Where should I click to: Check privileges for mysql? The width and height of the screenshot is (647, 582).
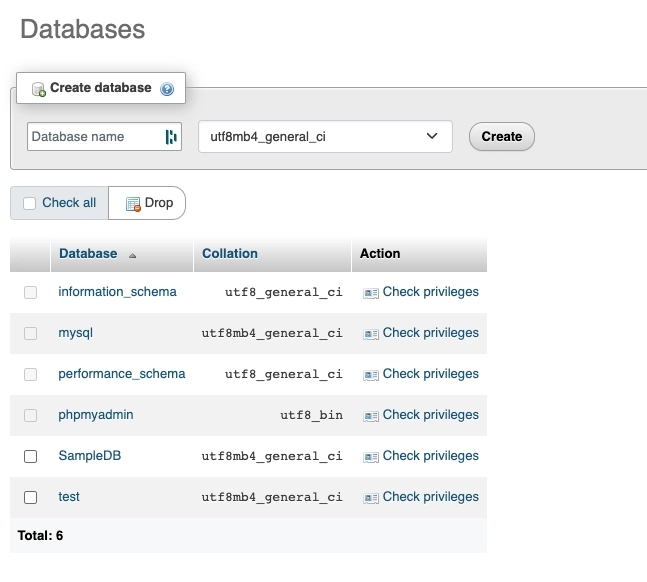(x=430, y=333)
